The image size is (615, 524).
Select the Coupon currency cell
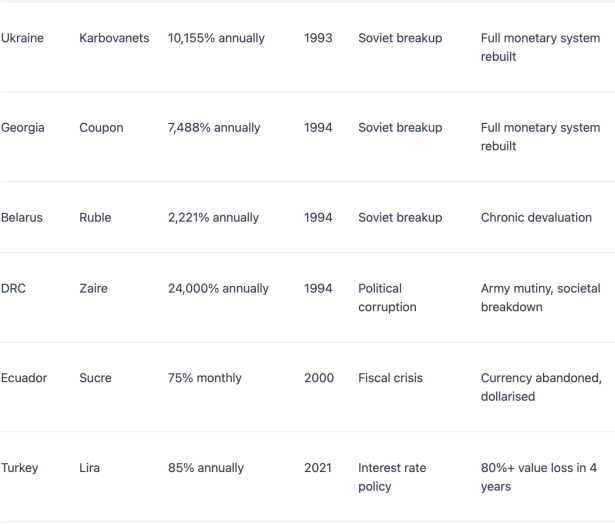tap(101, 128)
